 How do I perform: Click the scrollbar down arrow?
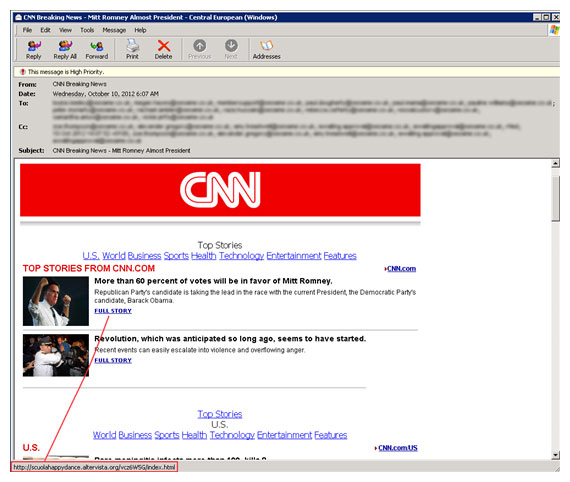coord(555,455)
